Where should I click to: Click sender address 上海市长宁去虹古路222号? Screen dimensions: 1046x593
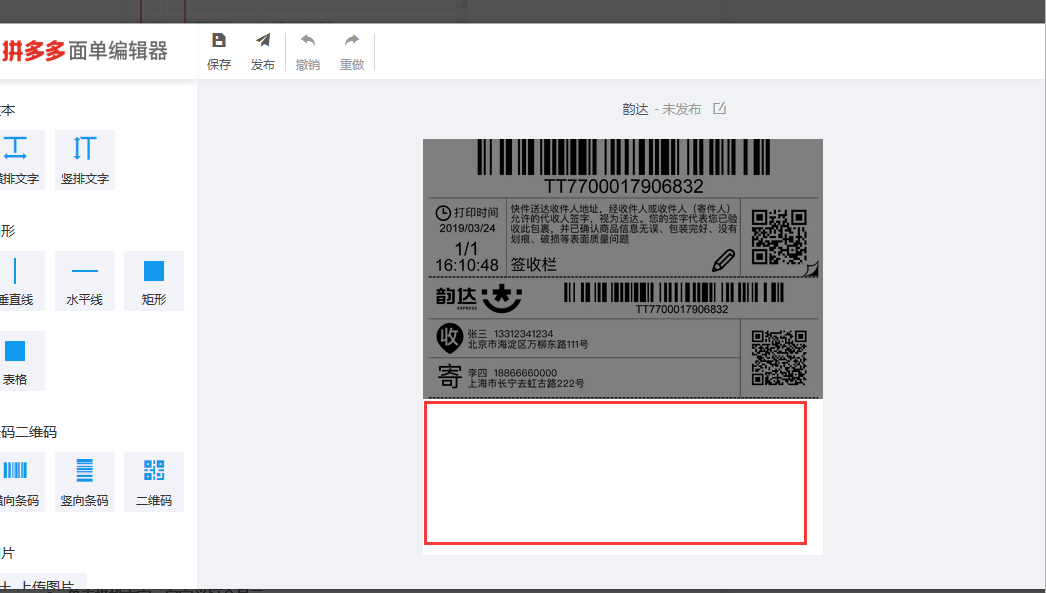(x=526, y=384)
